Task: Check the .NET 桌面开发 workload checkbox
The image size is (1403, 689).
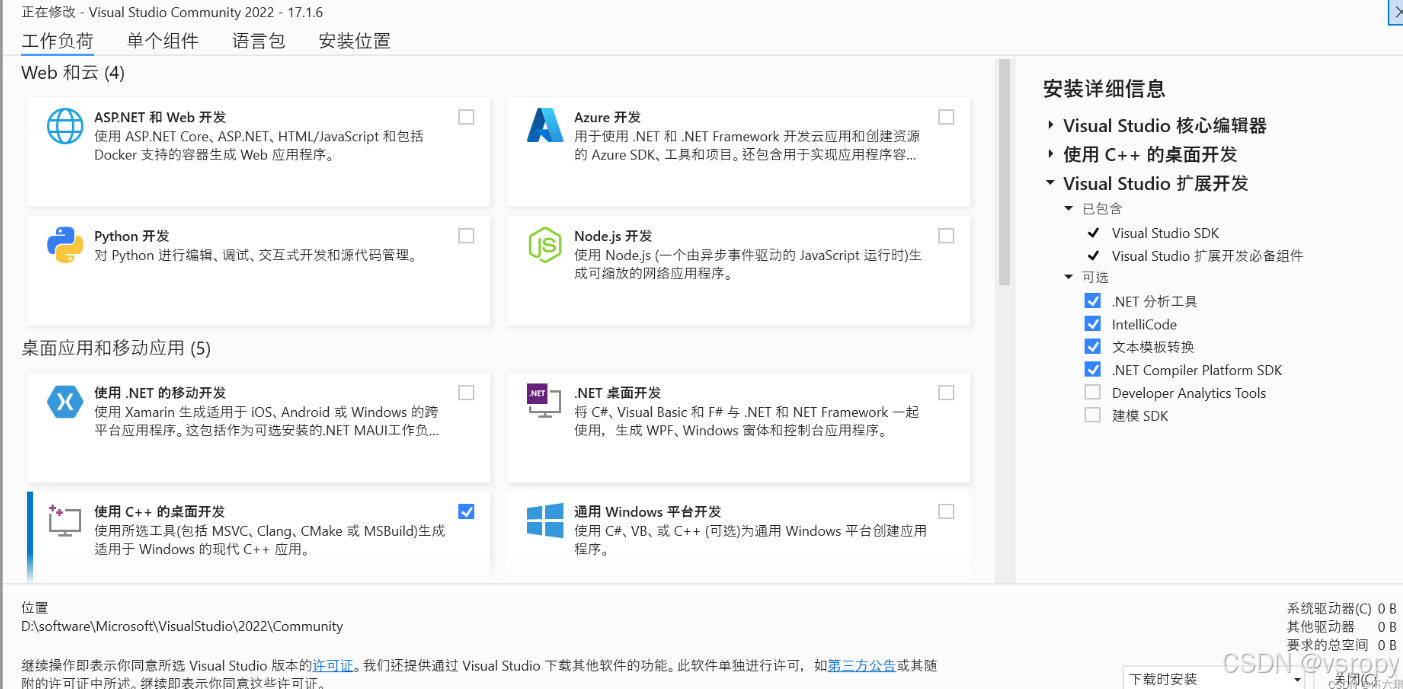Action: coord(946,392)
